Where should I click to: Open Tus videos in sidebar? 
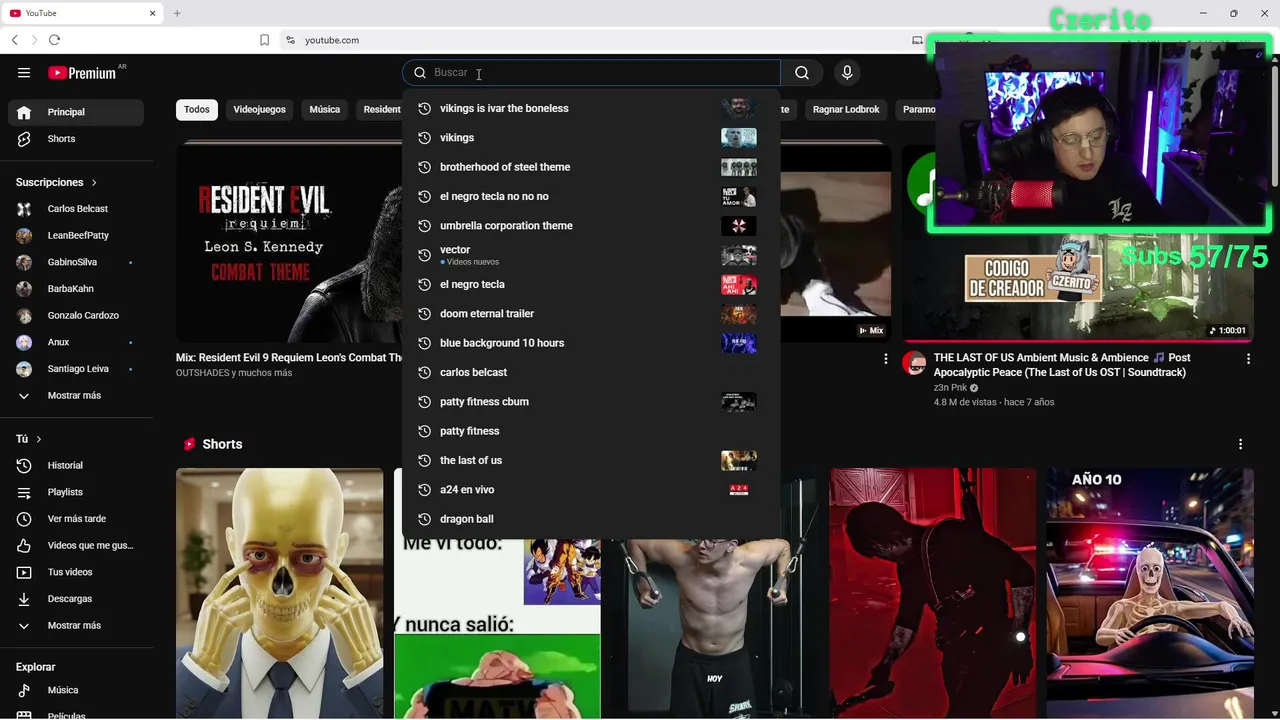(76, 572)
